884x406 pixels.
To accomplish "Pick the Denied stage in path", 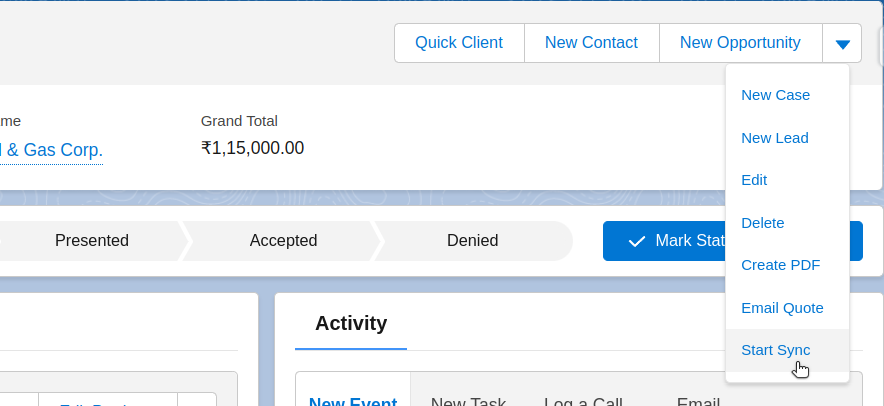I will pos(473,241).
